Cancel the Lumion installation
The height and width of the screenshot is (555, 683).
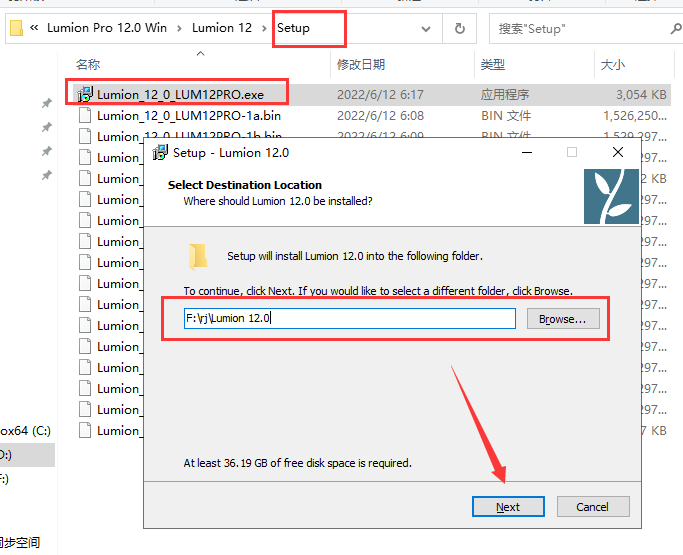[592, 506]
